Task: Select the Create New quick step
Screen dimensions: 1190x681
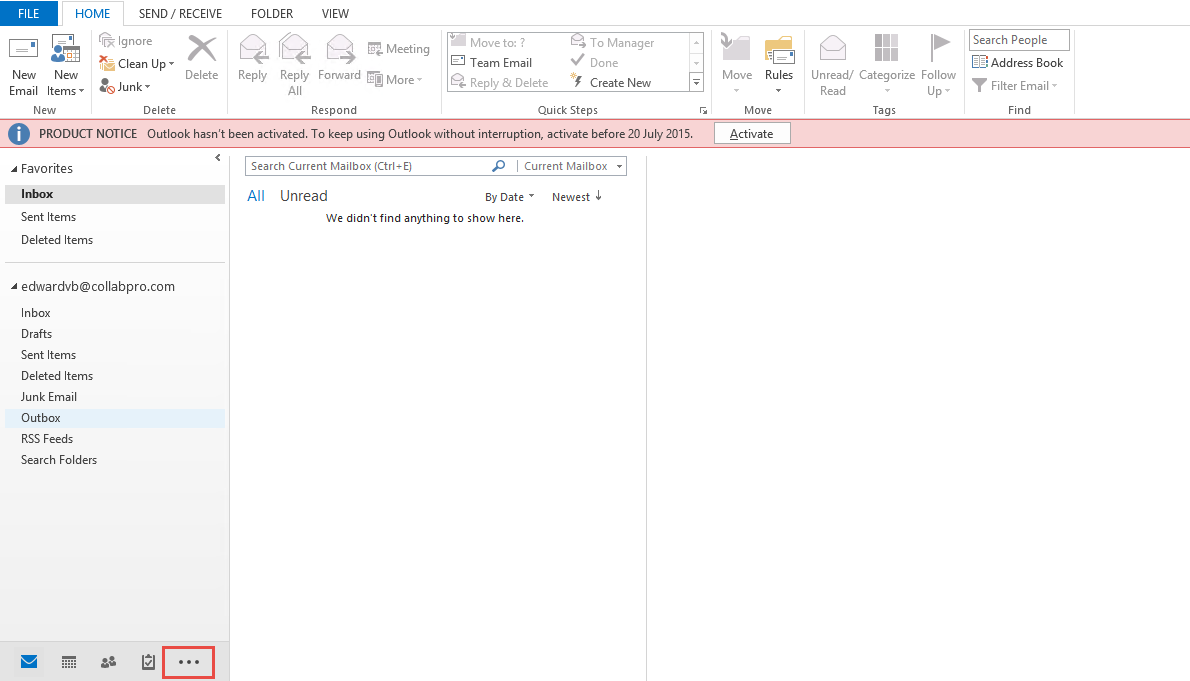Action: (611, 82)
